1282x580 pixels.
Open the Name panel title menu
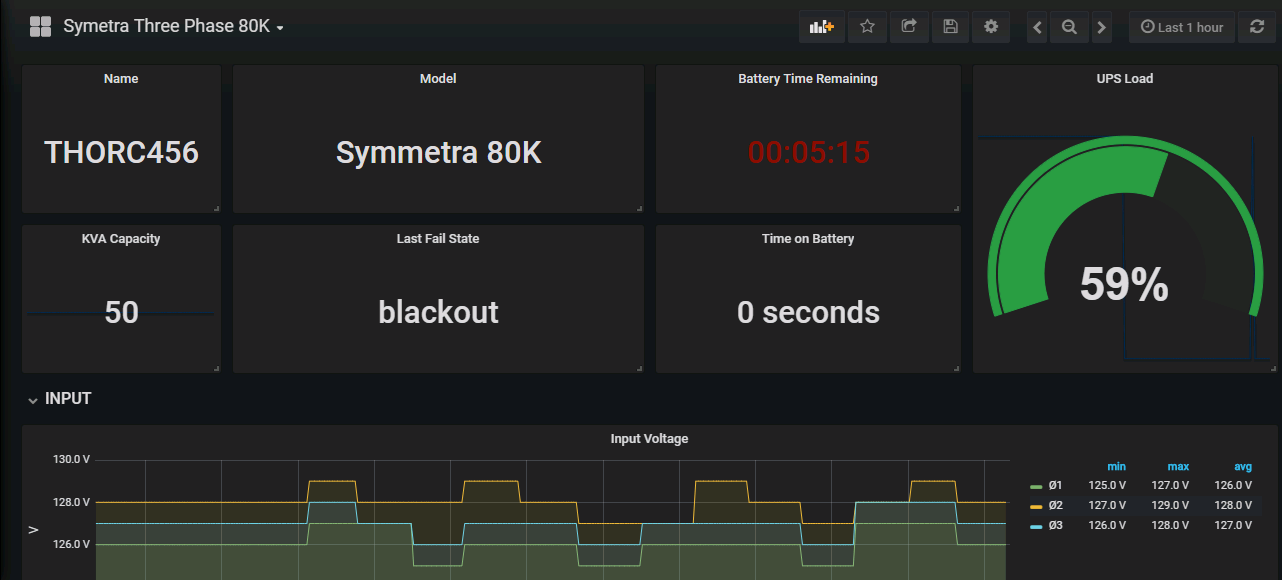pyautogui.click(x=121, y=78)
